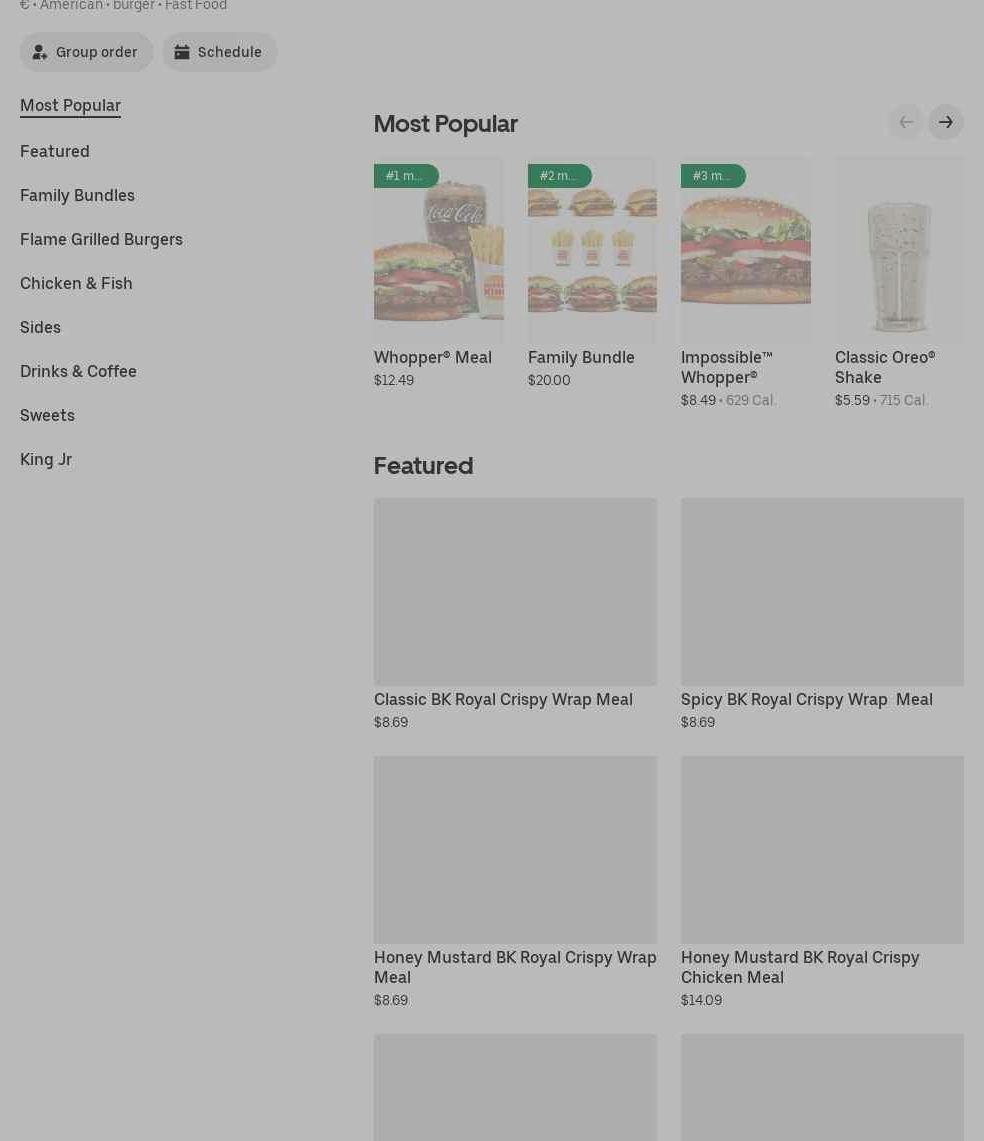The width and height of the screenshot is (984, 1141).
Task: Go to Flame Grilled Burgers section
Action: (x=101, y=239)
